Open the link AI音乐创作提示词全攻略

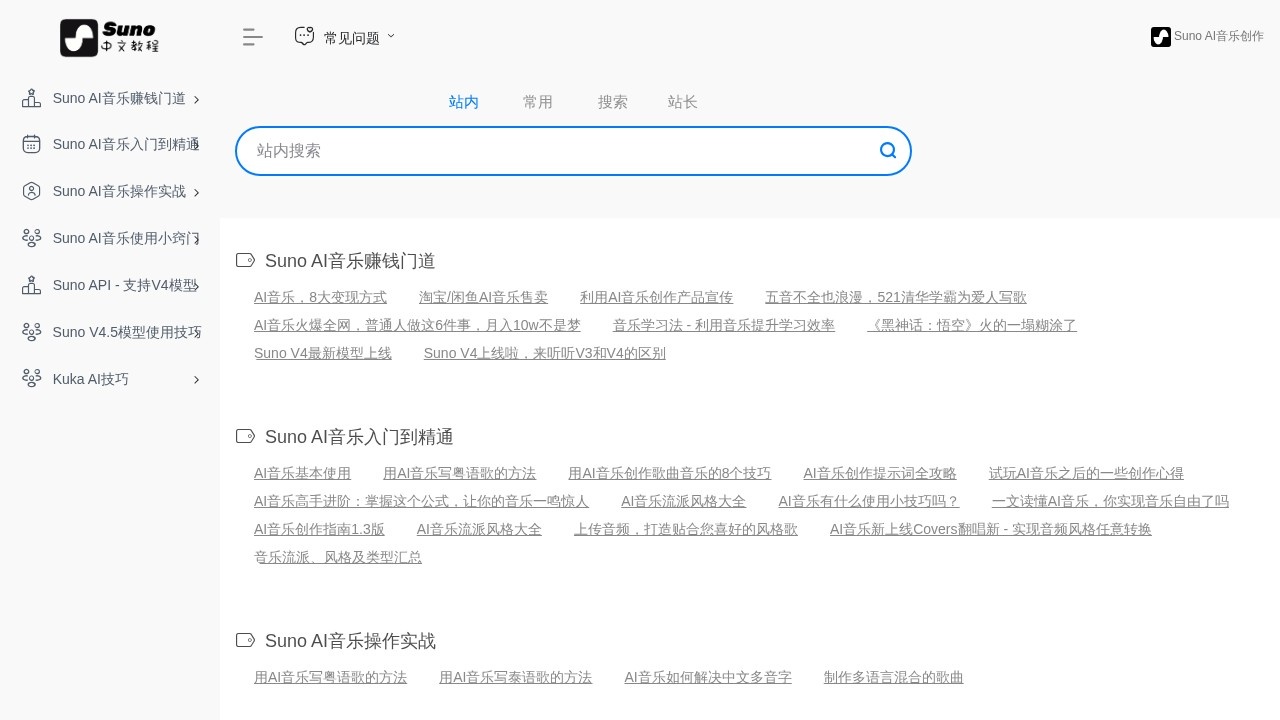(880, 473)
